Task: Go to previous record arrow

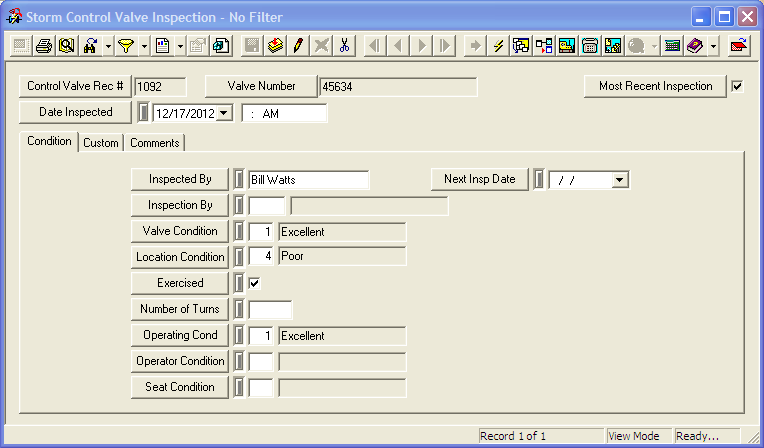Action: pyautogui.click(x=398, y=46)
